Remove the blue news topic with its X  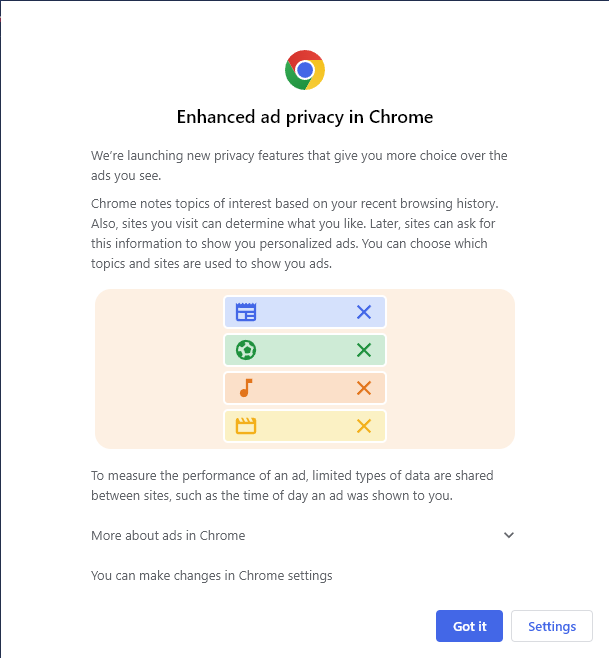pyautogui.click(x=364, y=312)
